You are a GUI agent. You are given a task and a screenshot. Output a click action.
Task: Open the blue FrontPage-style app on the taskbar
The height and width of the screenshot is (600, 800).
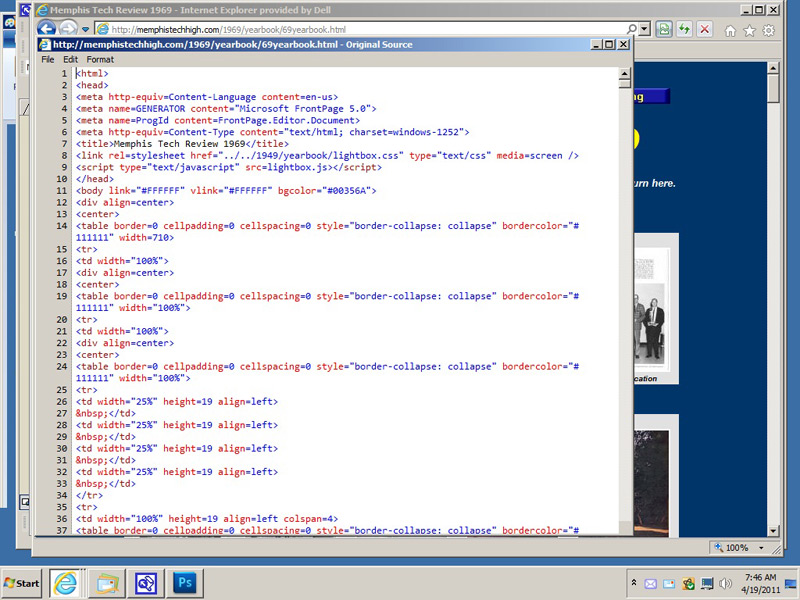[x=146, y=583]
